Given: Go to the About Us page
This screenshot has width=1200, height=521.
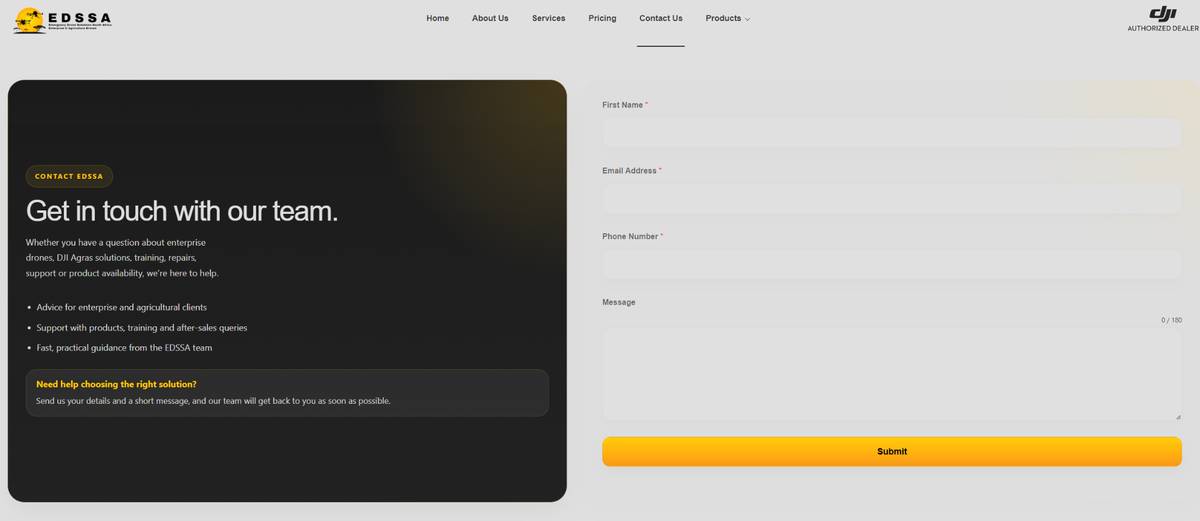Looking at the screenshot, I should 490,18.
